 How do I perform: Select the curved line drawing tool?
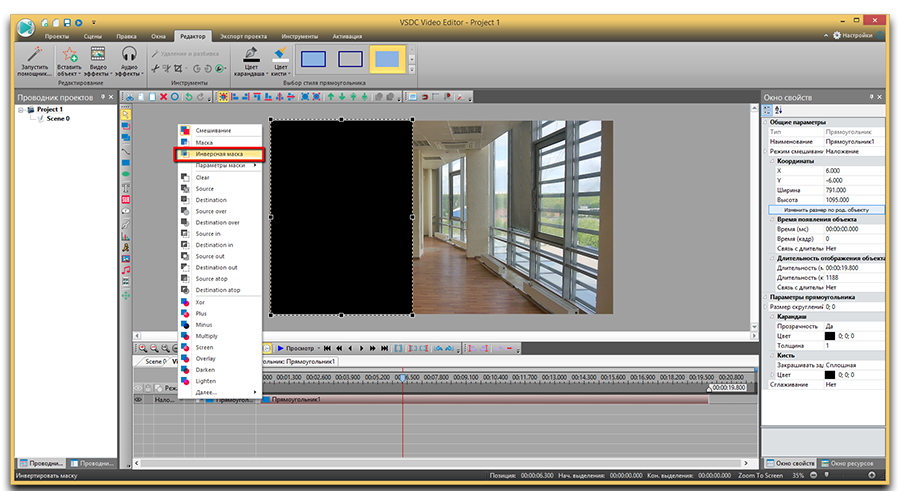126,152
